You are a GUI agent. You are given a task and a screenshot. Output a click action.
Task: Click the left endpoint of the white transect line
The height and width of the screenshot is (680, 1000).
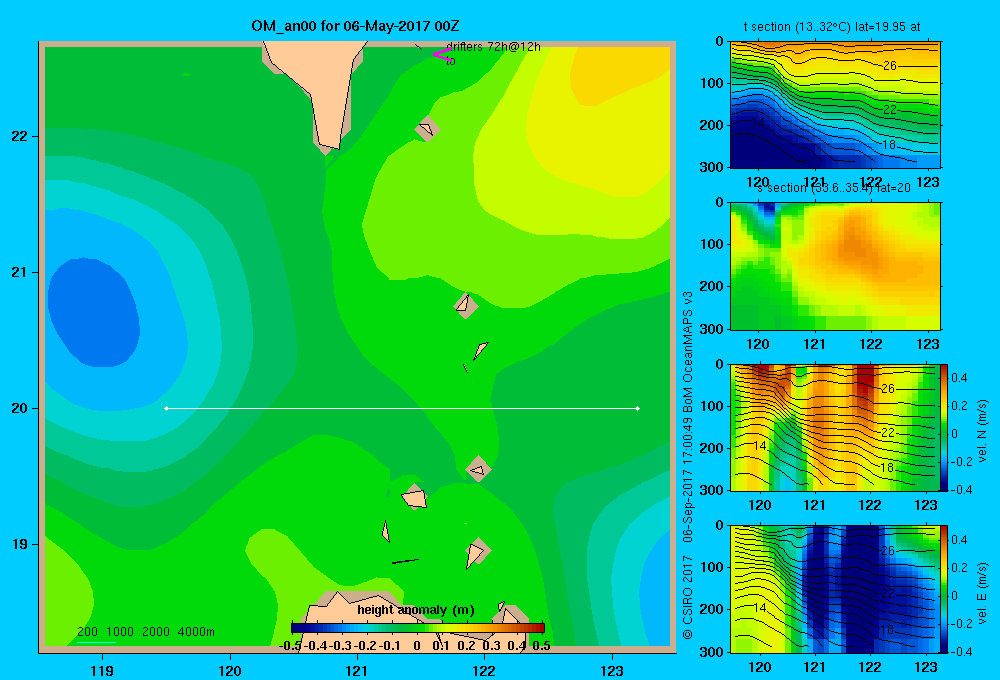click(x=166, y=408)
